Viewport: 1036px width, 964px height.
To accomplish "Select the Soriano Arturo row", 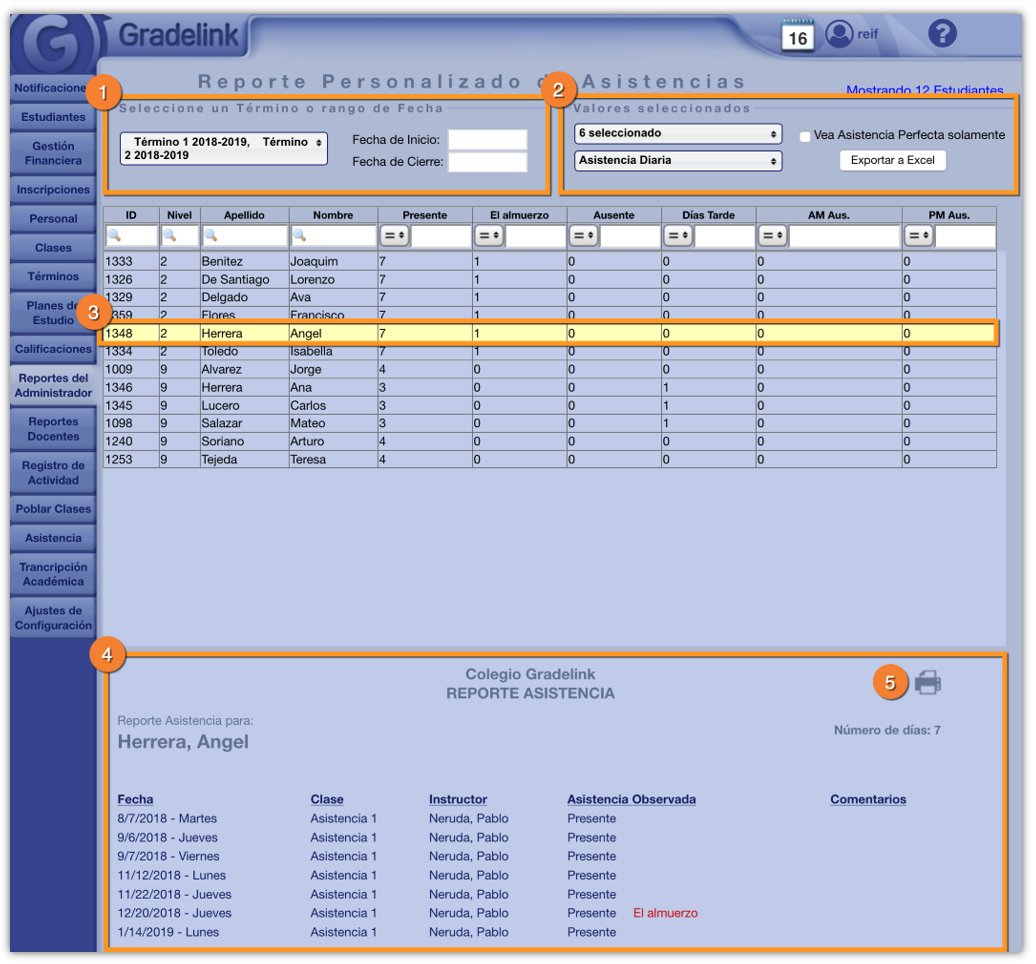I will click(550, 441).
